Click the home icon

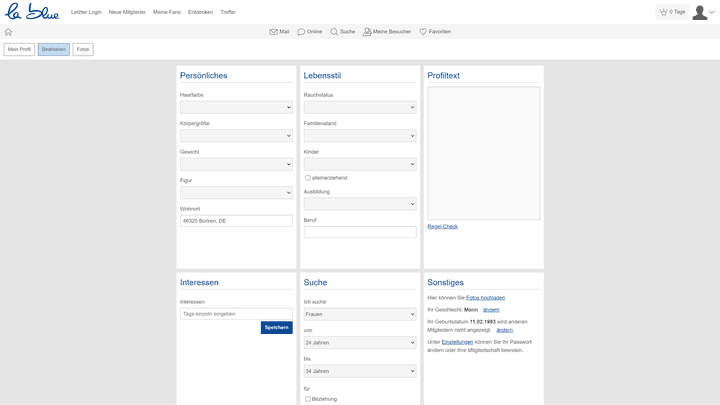click(9, 32)
